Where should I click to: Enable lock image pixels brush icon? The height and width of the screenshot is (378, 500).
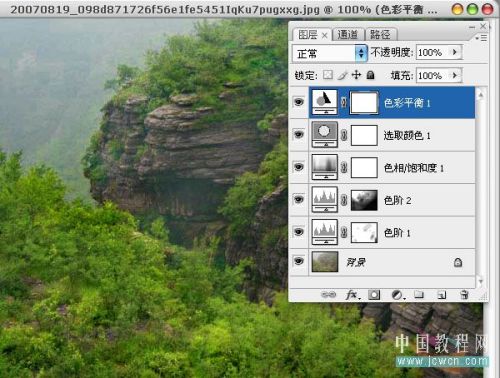tap(342, 75)
